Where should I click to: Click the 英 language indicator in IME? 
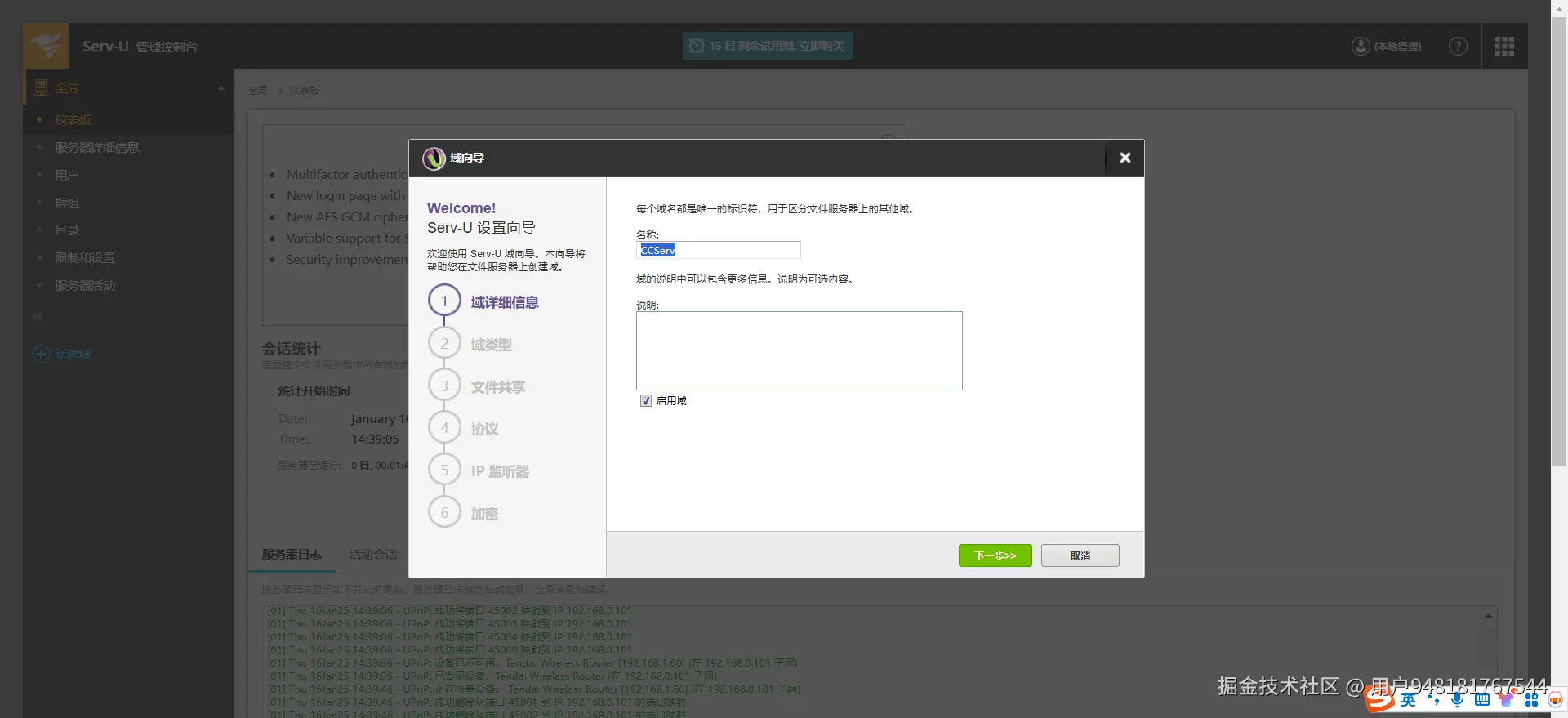pyautogui.click(x=1409, y=699)
